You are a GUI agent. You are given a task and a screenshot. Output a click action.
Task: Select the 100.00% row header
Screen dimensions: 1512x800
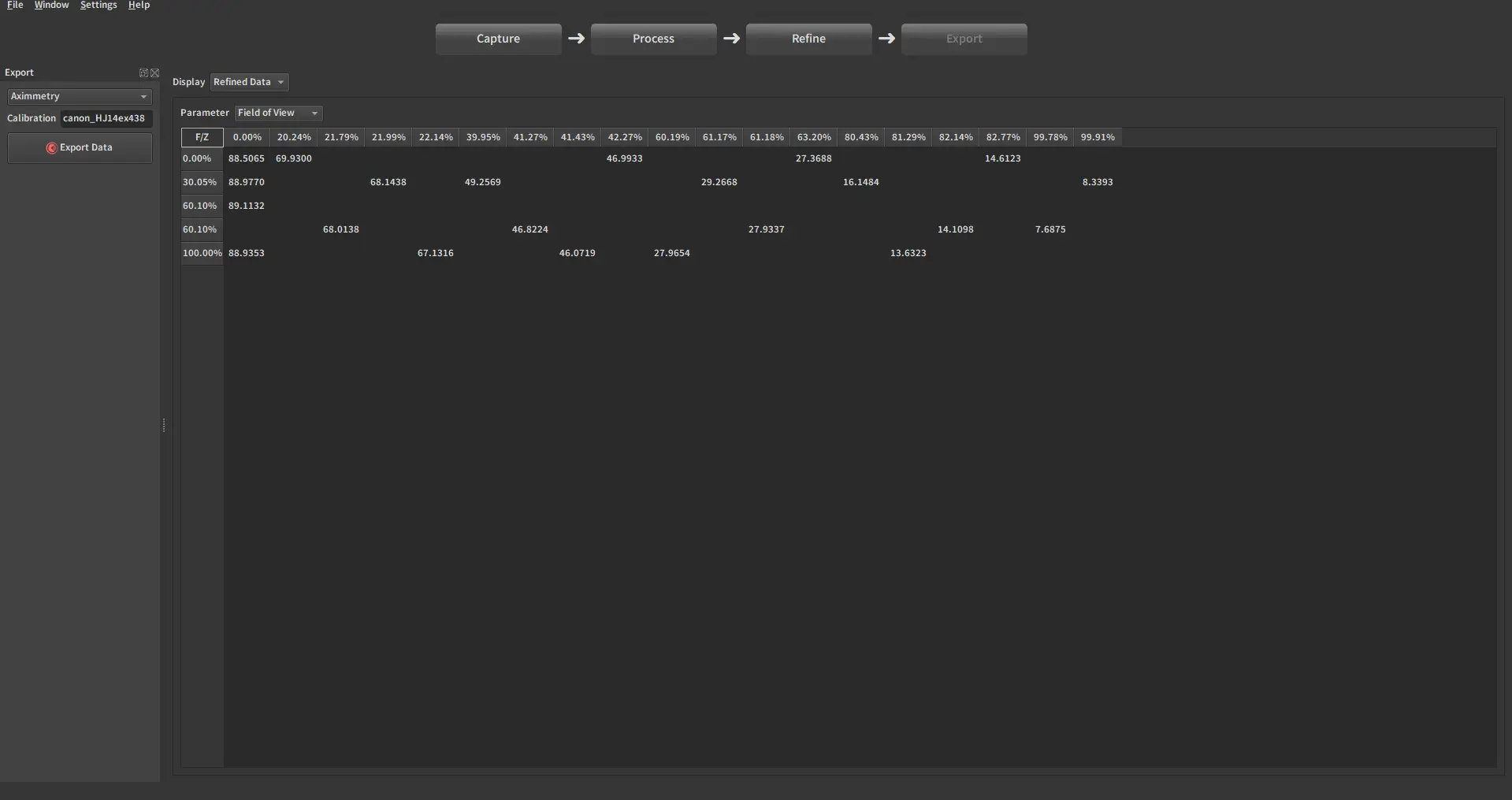coord(202,253)
